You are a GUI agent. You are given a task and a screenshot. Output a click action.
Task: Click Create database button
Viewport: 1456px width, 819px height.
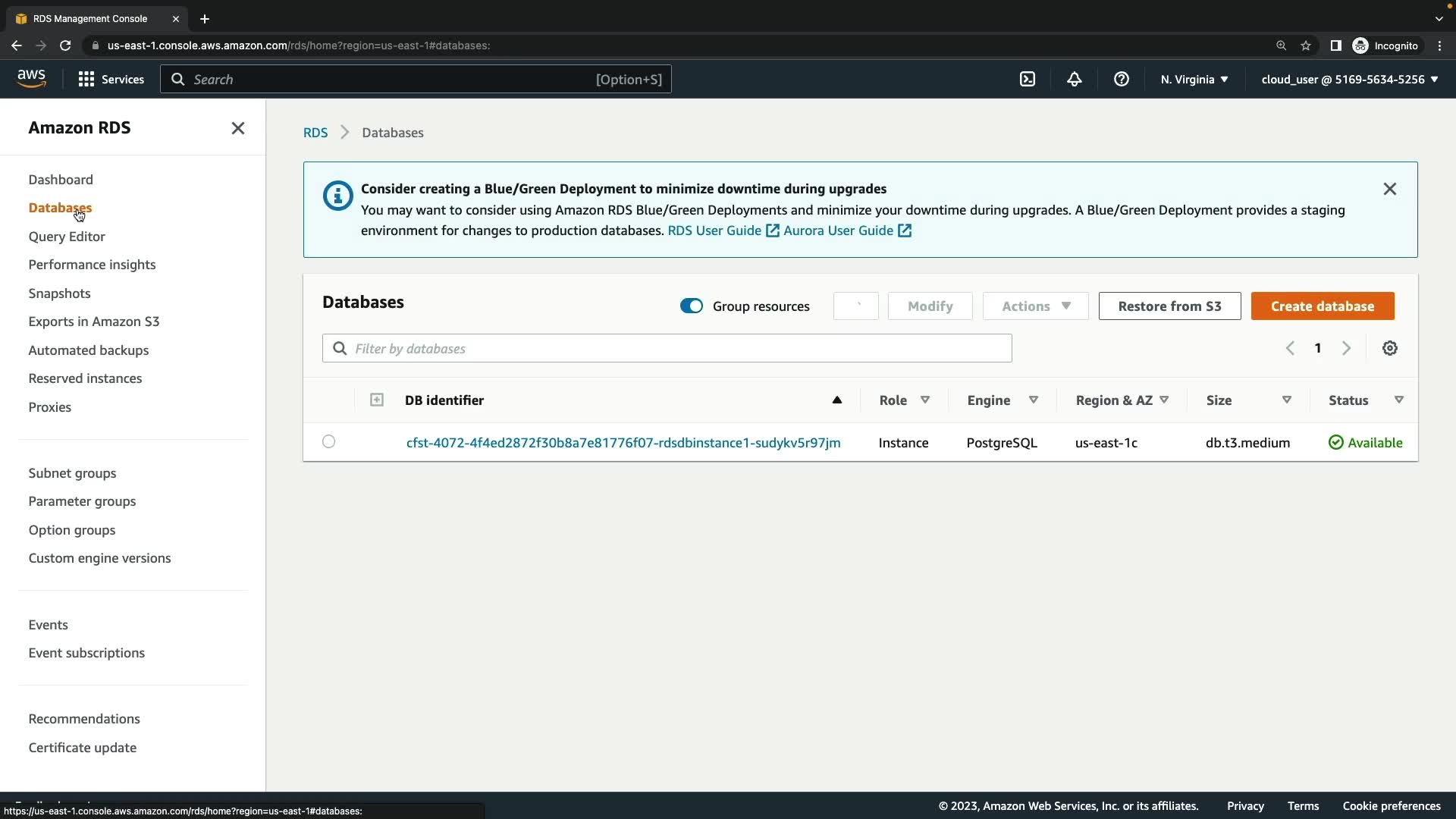click(1322, 306)
